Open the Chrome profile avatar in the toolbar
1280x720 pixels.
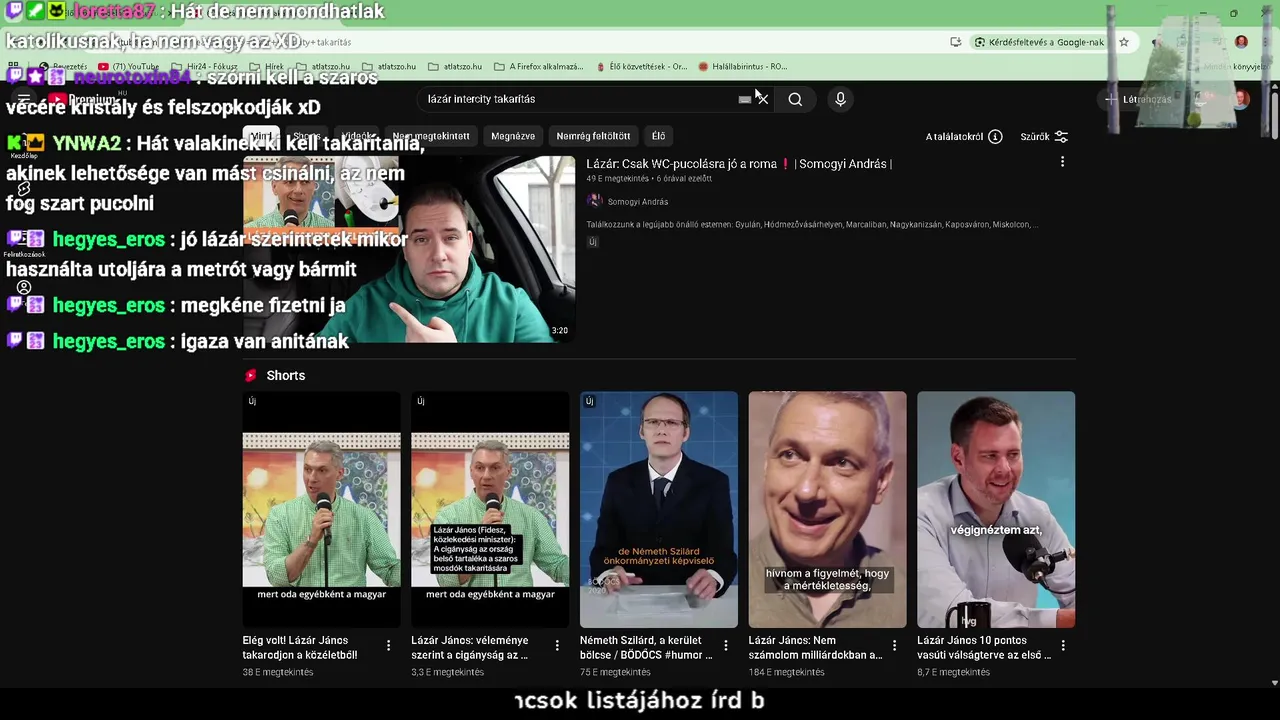(1241, 42)
